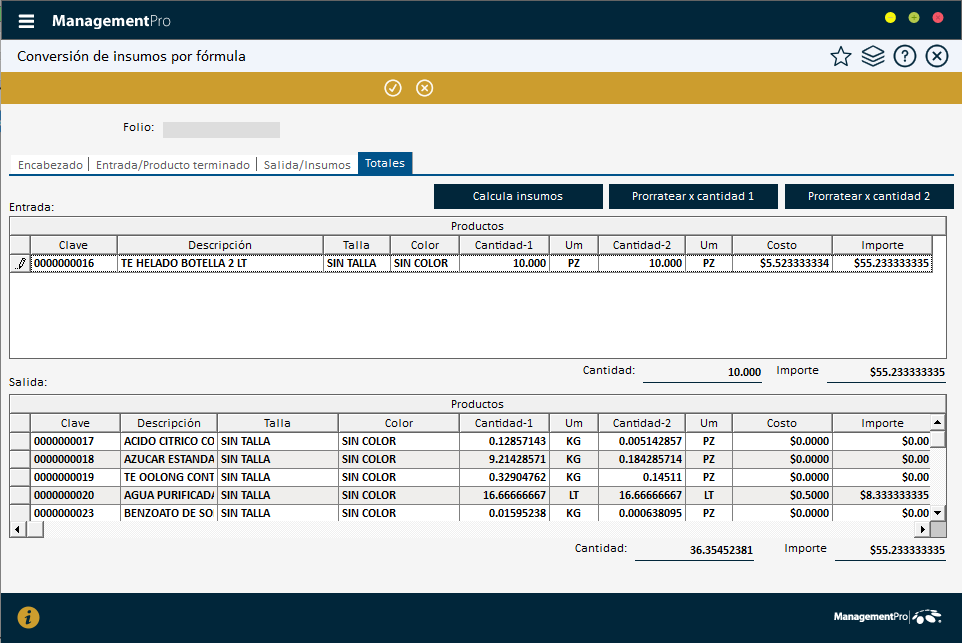The image size is (962, 643).
Task: Click the costo cell $0.5000
Action: [782, 495]
